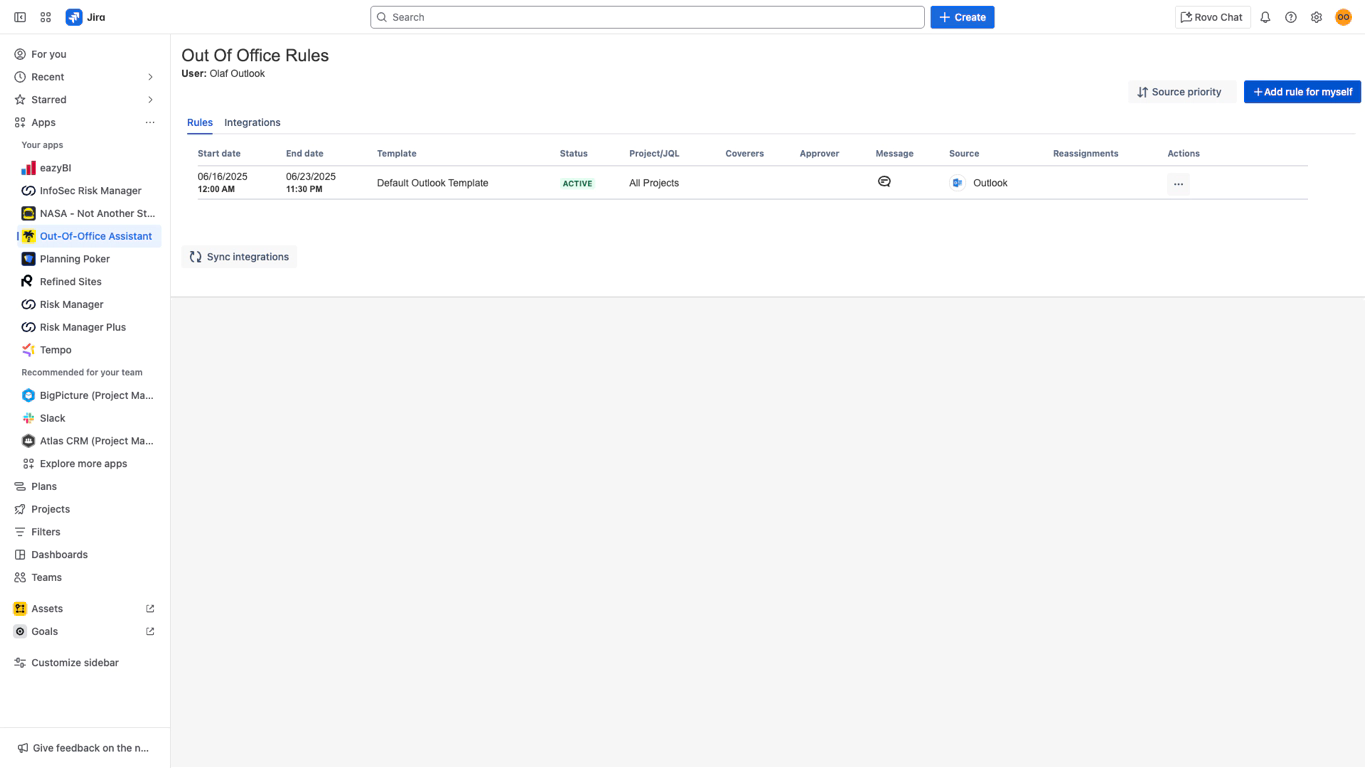Viewport: 1365px width, 768px height.
Task: View the rule's message bubble icon
Action: coord(884,182)
